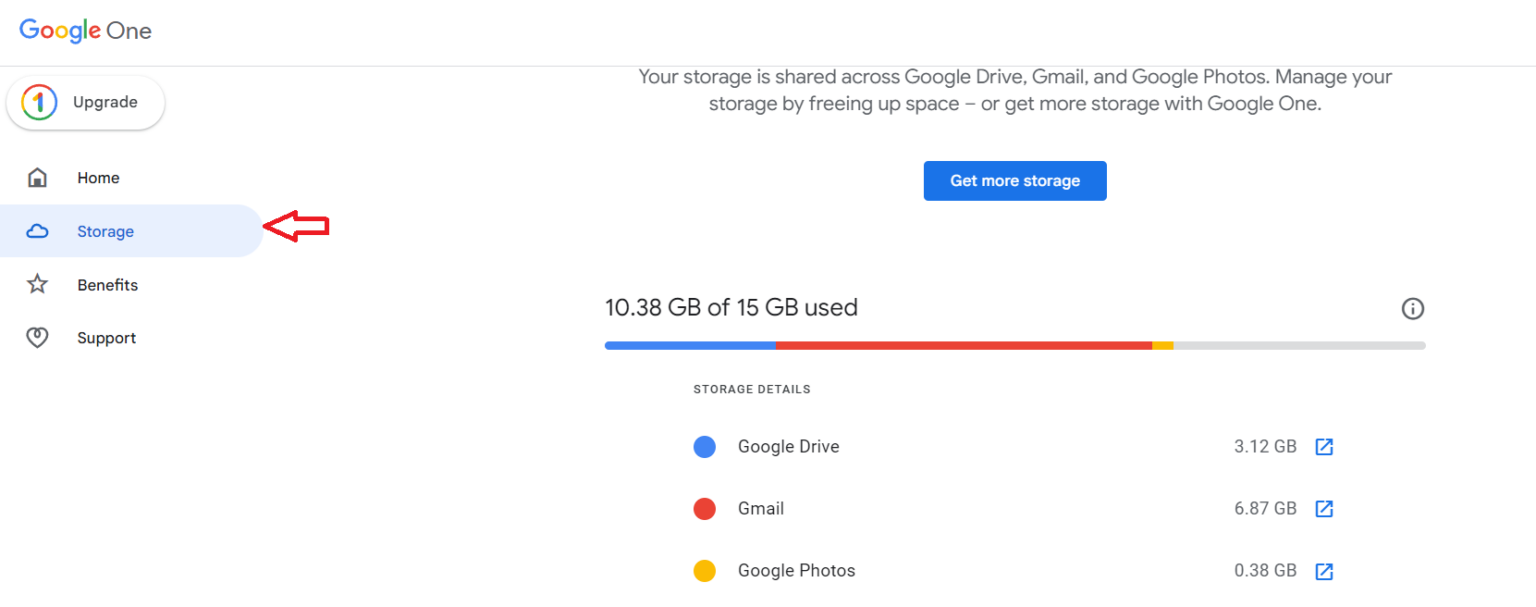Click the Upgrade pill button
1536x607 pixels.
click(x=85, y=102)
